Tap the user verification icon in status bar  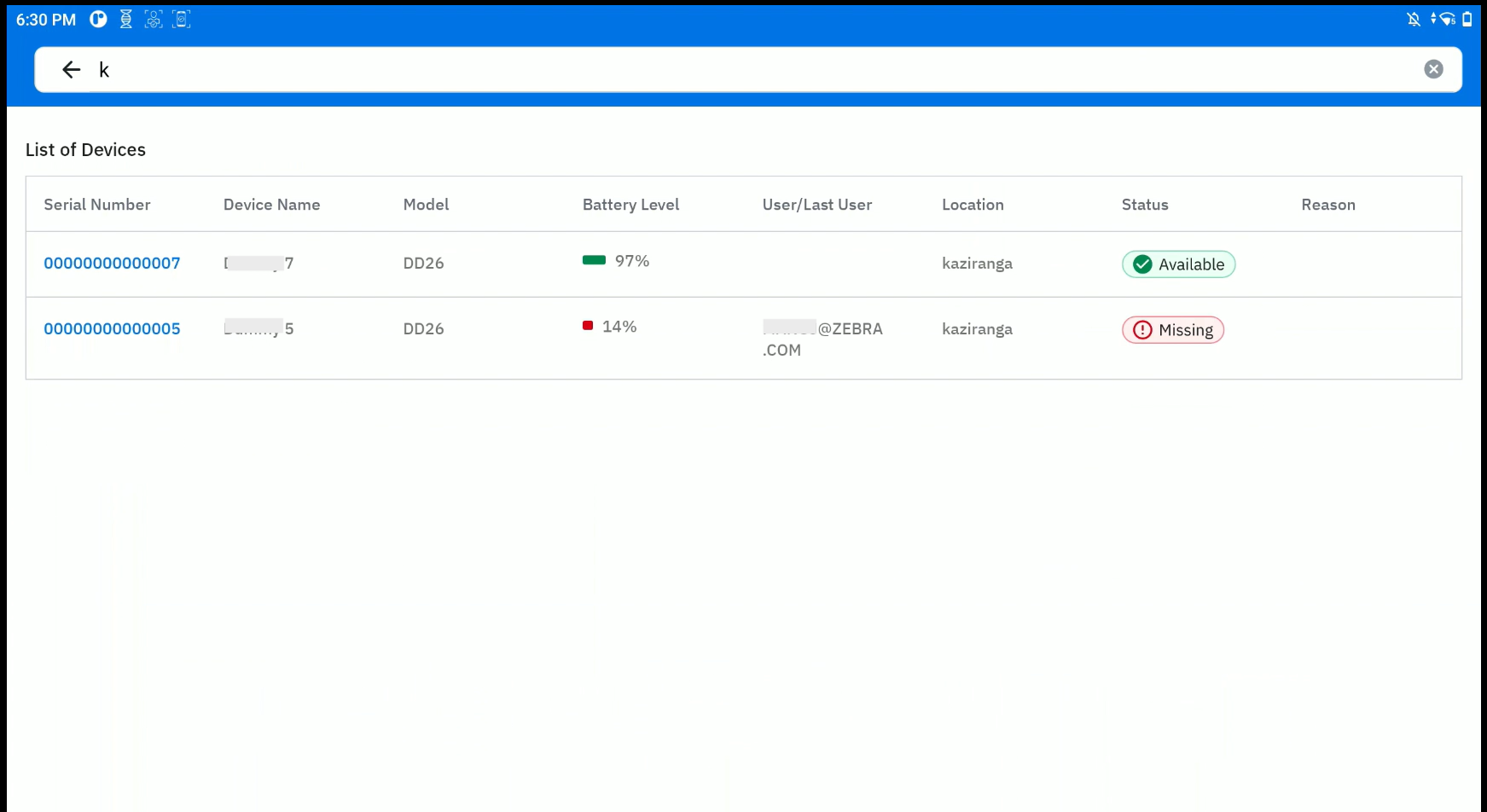(154, 20)
